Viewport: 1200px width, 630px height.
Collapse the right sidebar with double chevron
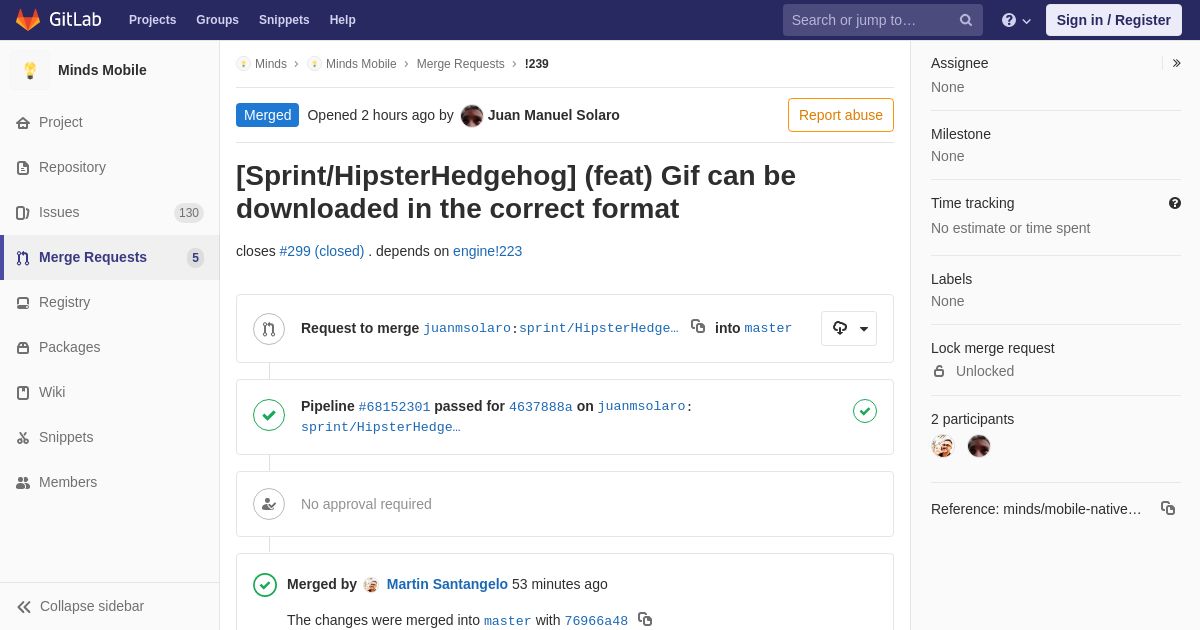[1176, 63]
